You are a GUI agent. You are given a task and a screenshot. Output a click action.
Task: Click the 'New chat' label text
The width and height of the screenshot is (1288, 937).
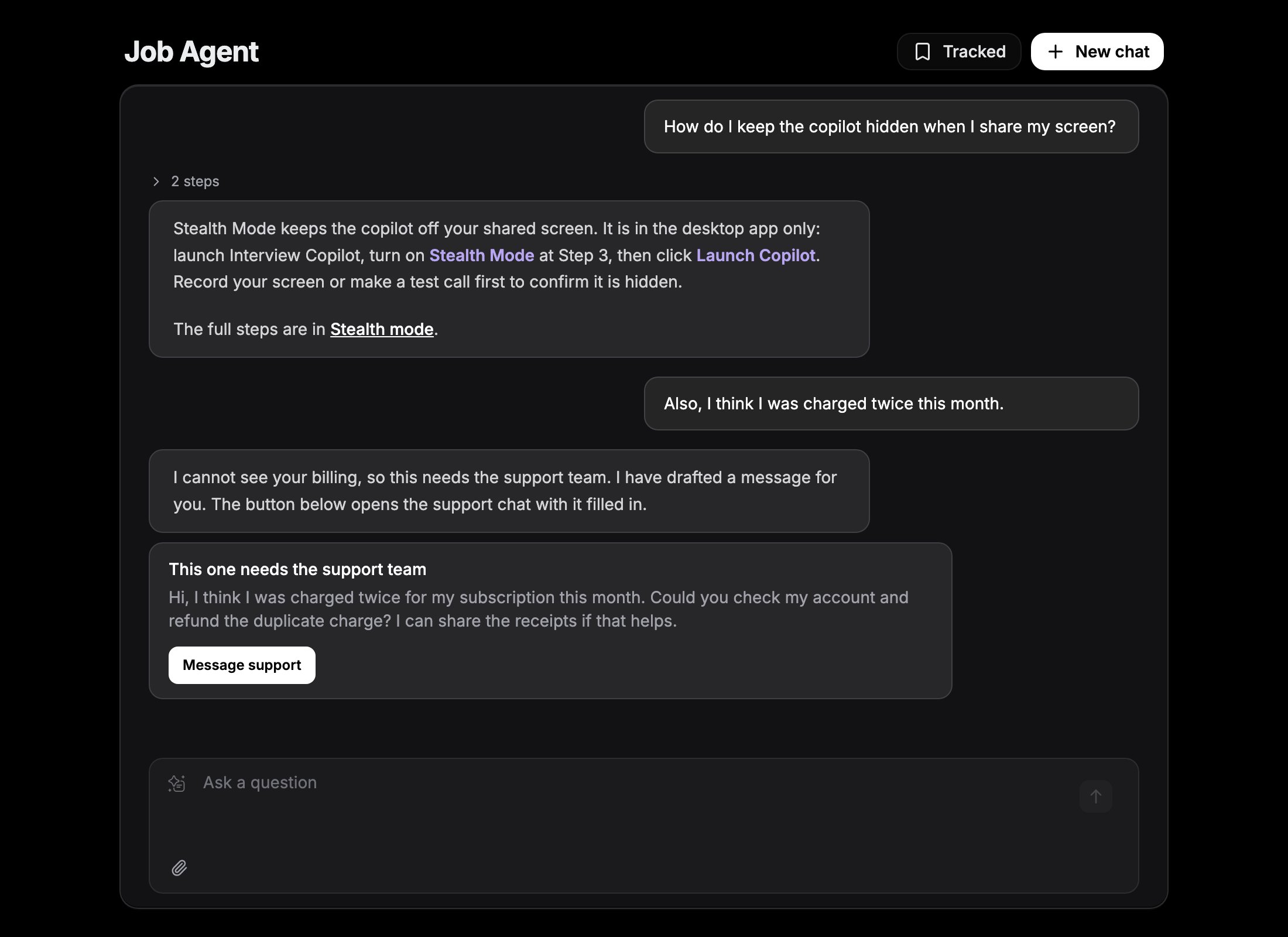[1112, 52]
